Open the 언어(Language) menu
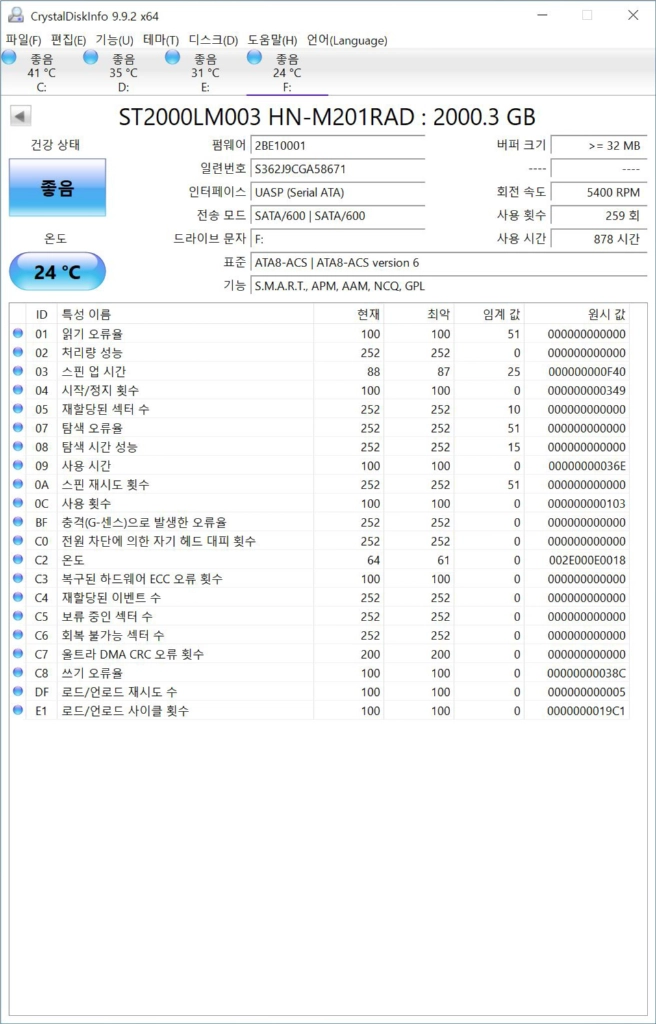Screen dimensions: 656x1024 [x=347, y=40]
